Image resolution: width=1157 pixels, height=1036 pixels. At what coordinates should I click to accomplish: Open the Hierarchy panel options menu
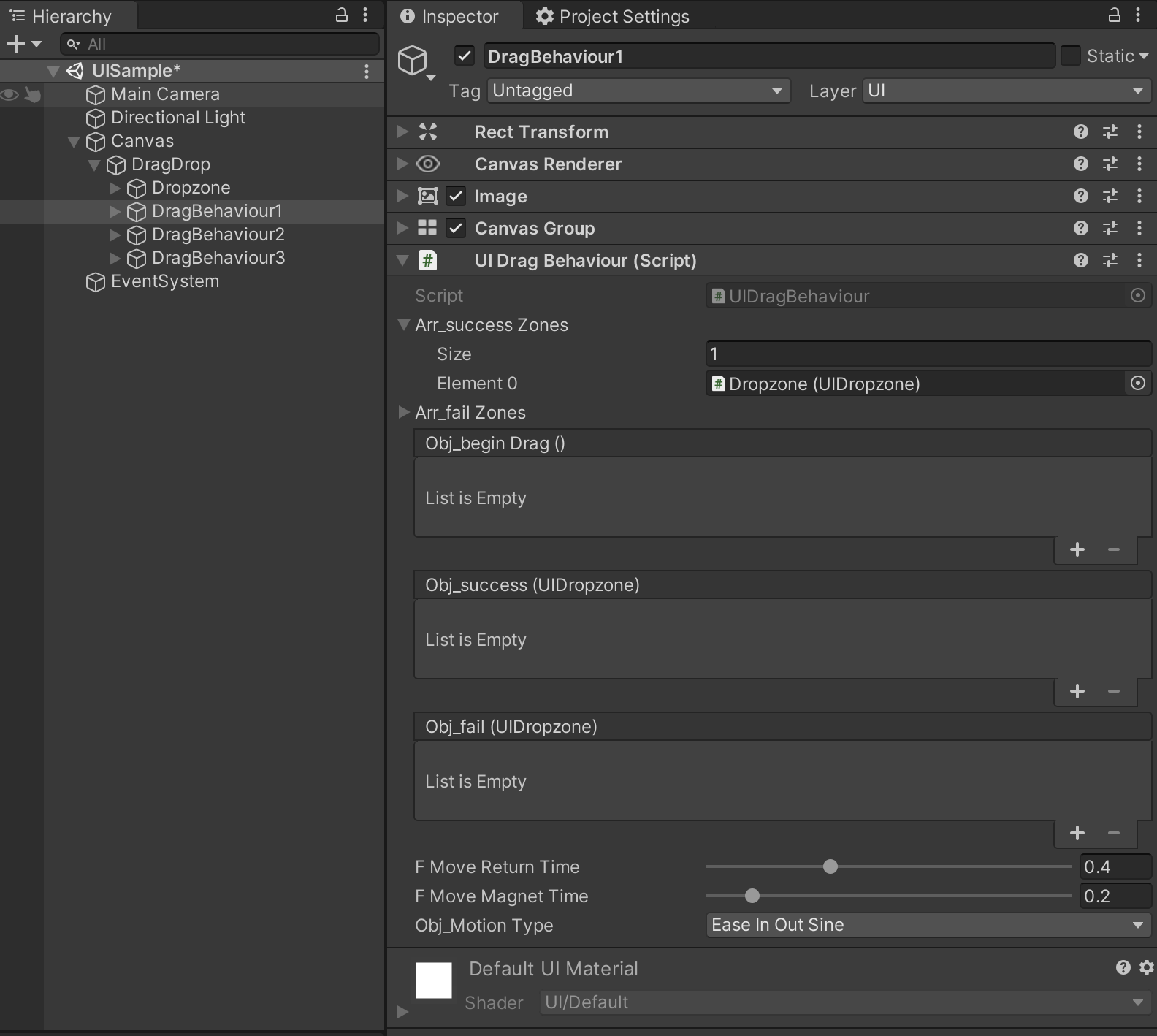tap(365, 15)
